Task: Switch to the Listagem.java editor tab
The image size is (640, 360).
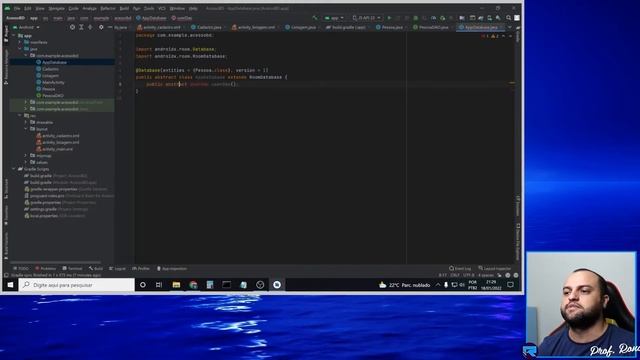Action: pyautogui.click(x=302, y=27)
